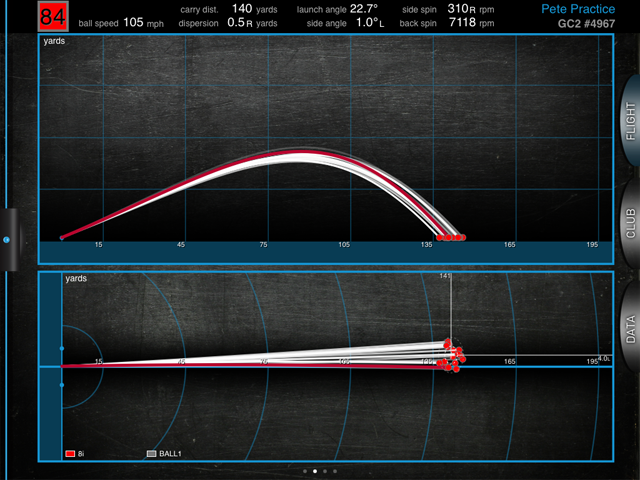The height and width of the screenshot is (480, 640).
Task: Select the back spin 7118 rpm value
Action: [x=464, y=22]
